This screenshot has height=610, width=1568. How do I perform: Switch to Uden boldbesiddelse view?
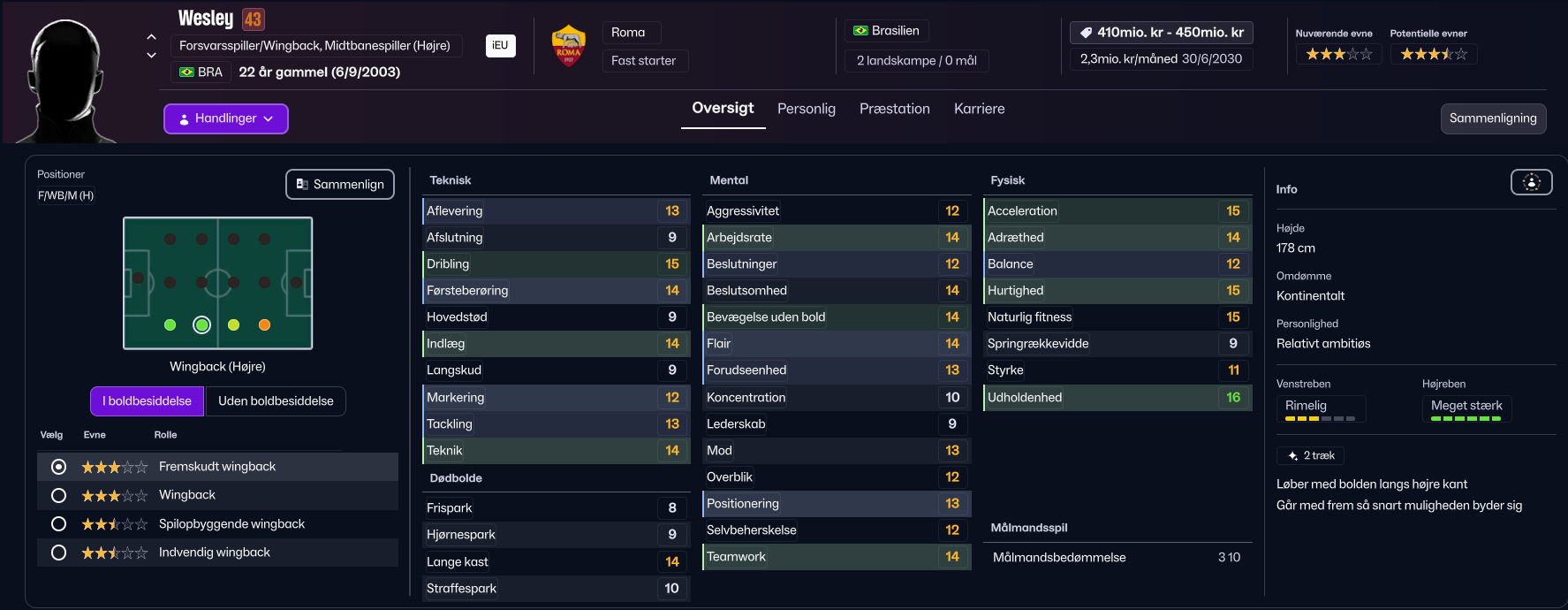276,401
